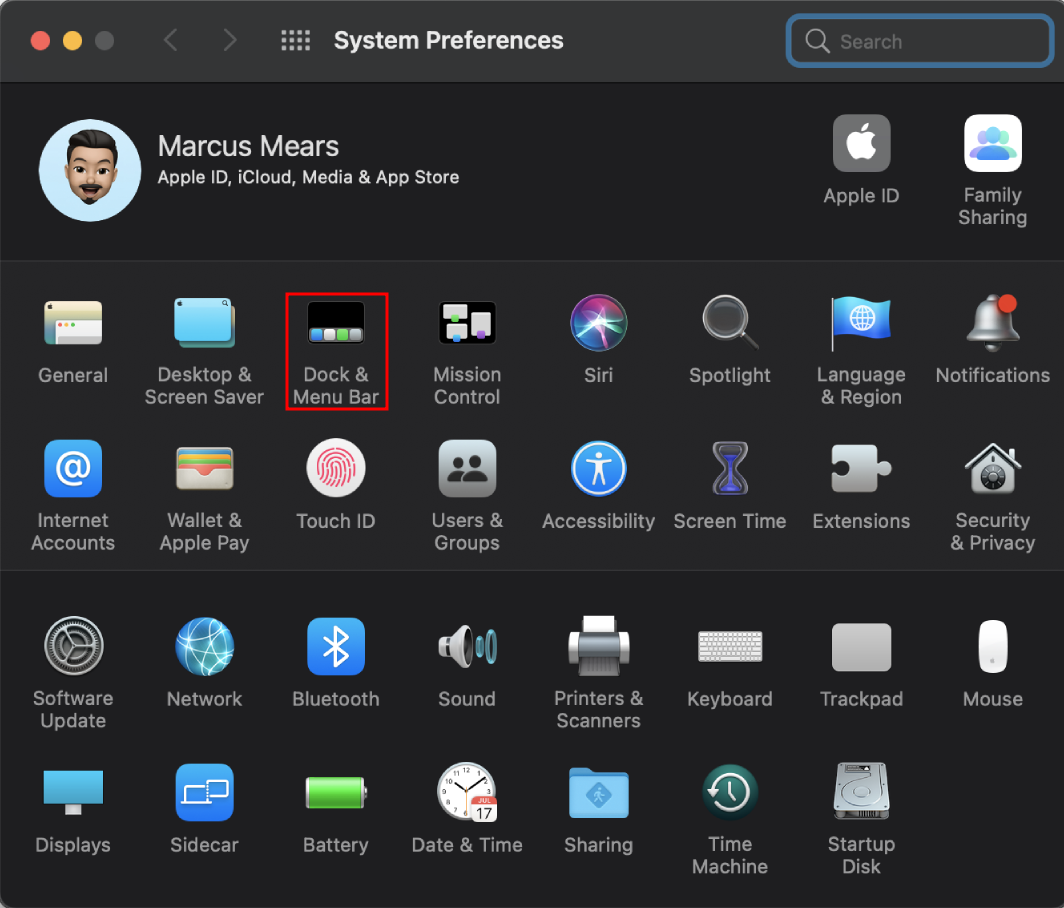Open Language & Region settings
Image resolution: width=1064 pixels, height=908 pixels.
tap(861, 322)
